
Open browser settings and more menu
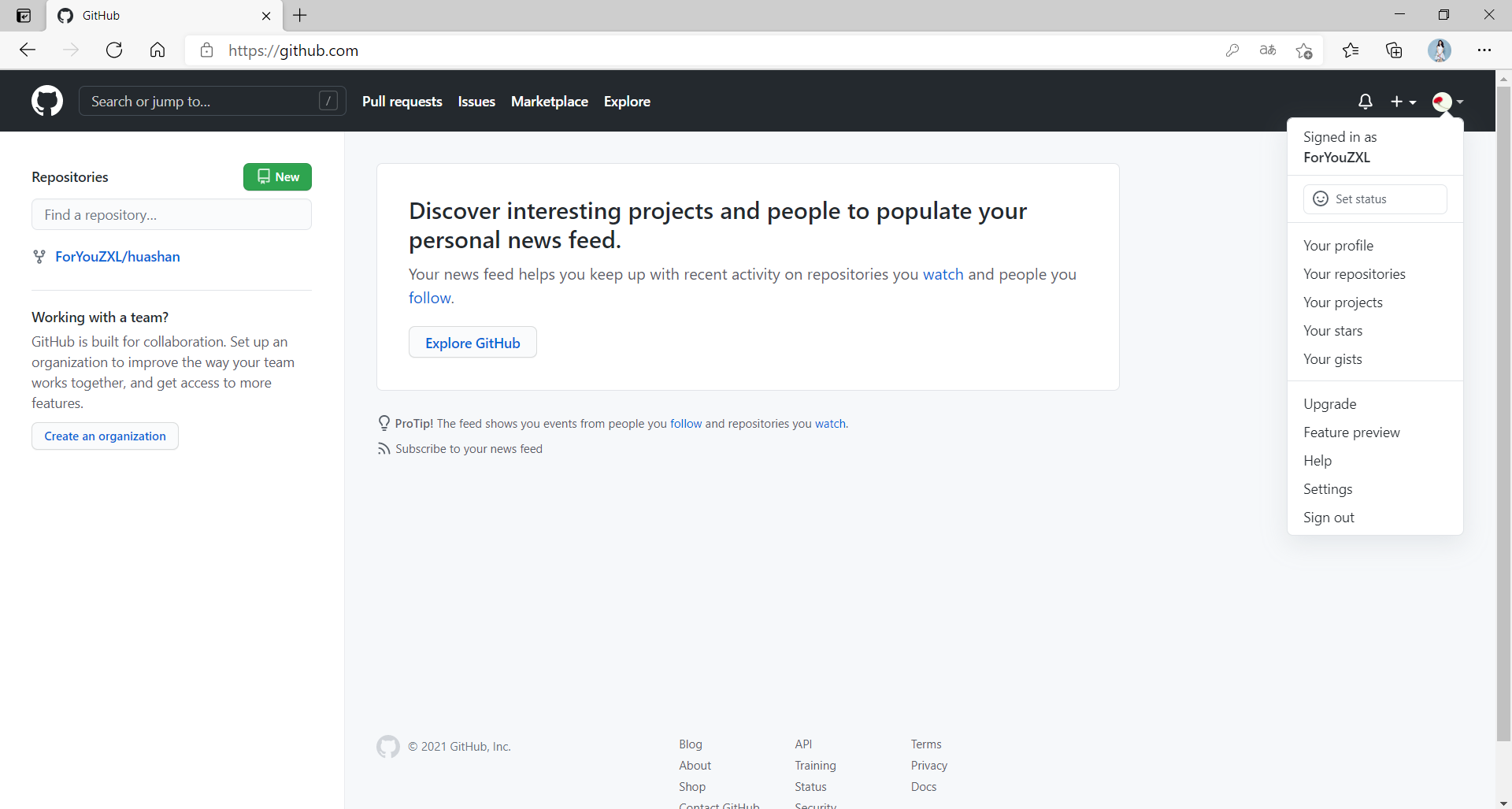tap(1484, 50)
